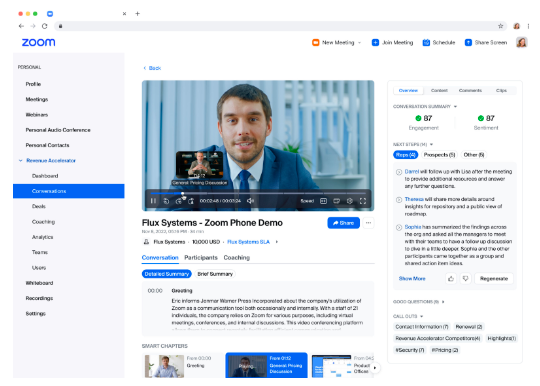
Task: Rewind the video using the skip-back icon
Action: (x=166, y=201)
